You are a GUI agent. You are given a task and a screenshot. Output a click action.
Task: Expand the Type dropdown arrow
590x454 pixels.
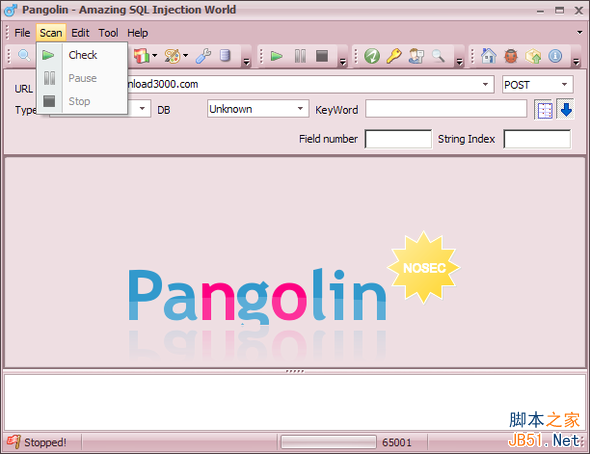(x=142, y=109)
